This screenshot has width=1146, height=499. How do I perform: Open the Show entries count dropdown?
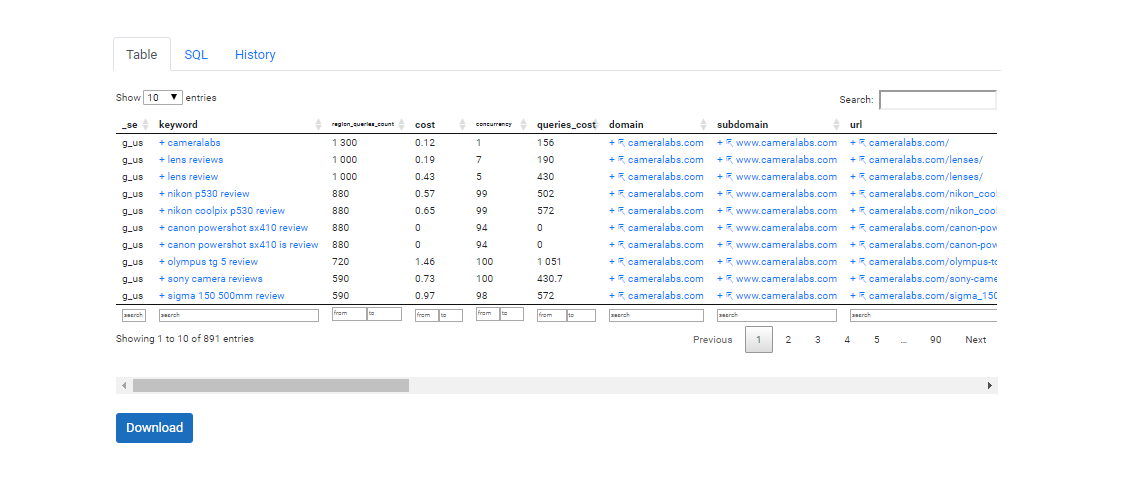[x=163, y=97]
